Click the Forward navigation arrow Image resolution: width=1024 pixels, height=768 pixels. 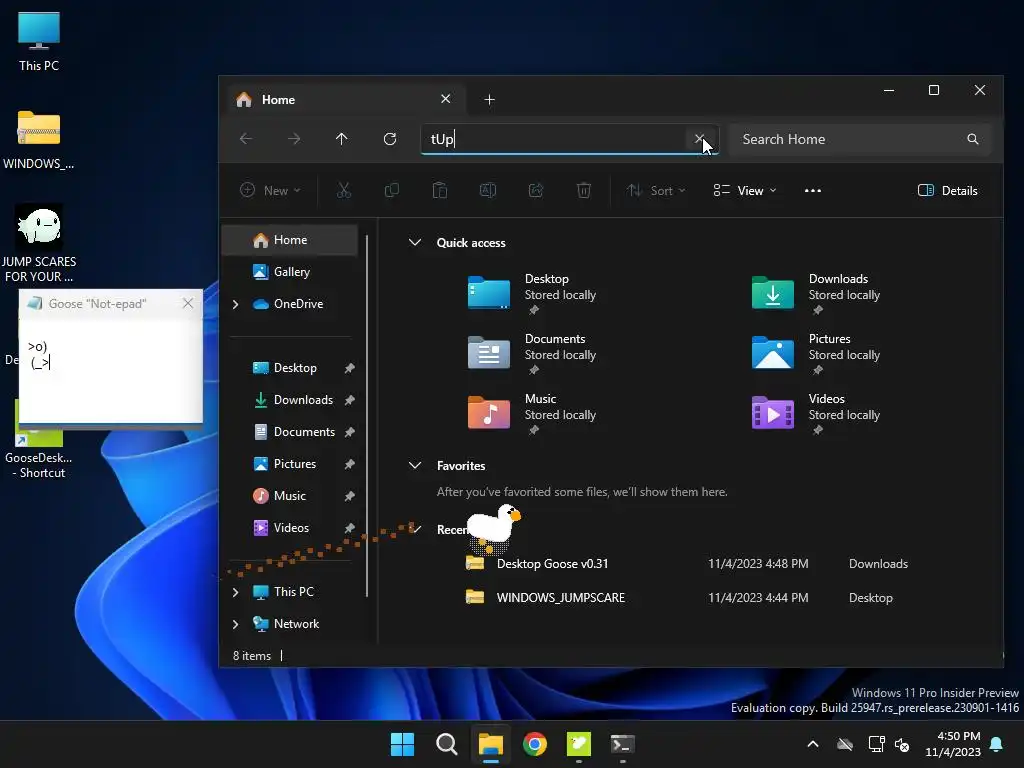pyautogui.click(x=294, y=139)
